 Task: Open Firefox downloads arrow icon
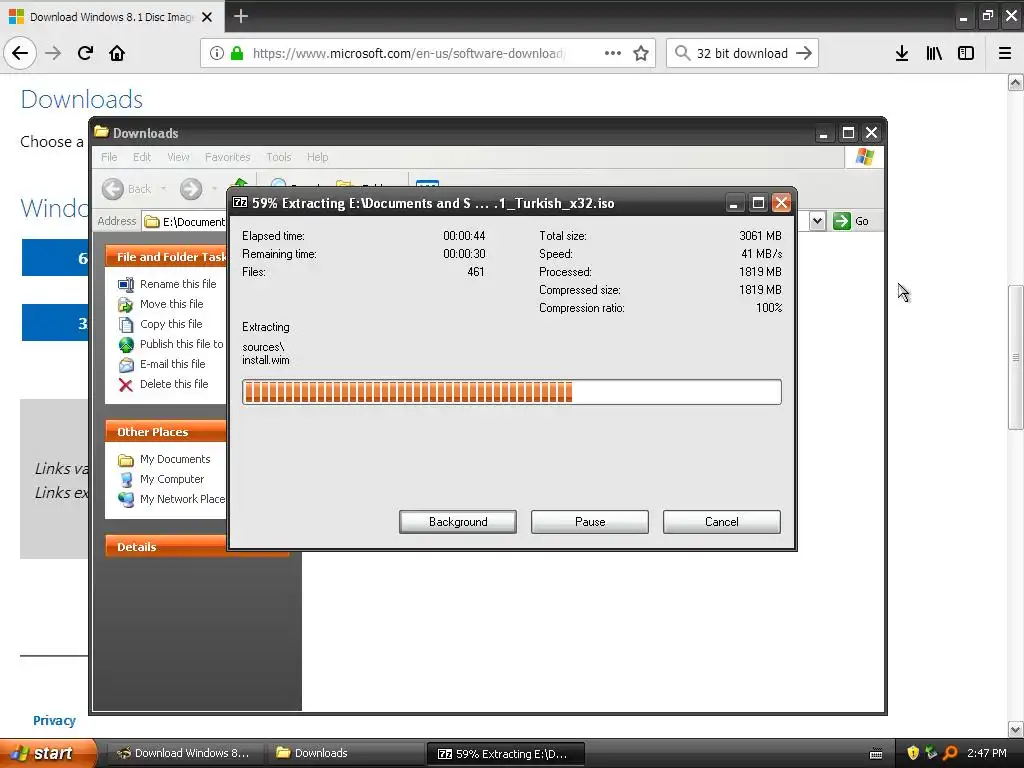pos(902,53)
